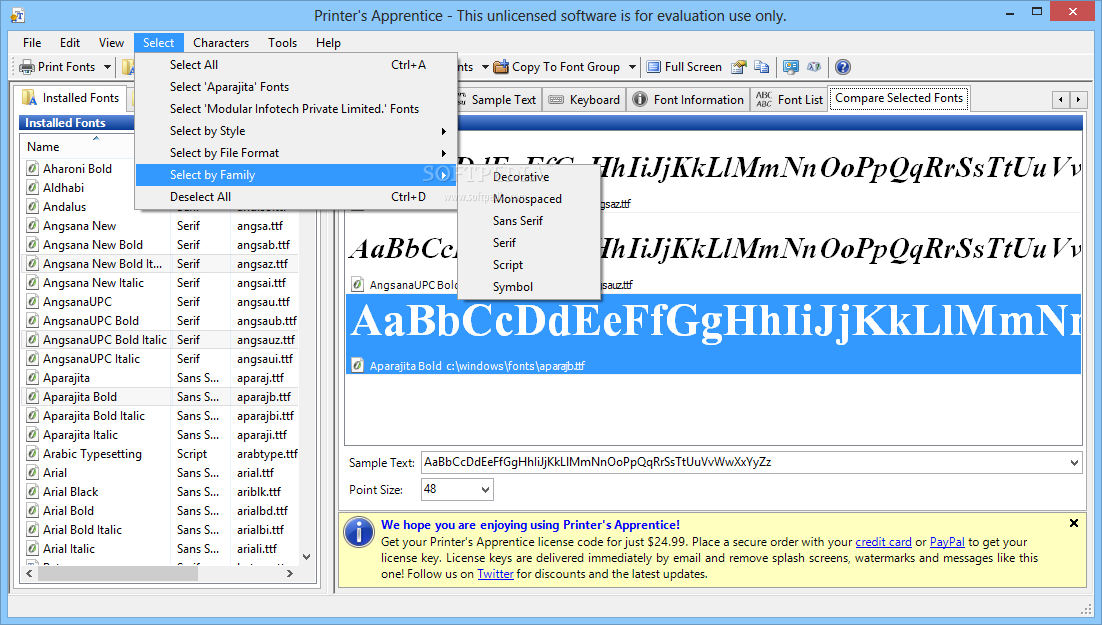Select Aharoni Bold in the font list
Viewport: 1102px width, 625px height.
[77, 169]
